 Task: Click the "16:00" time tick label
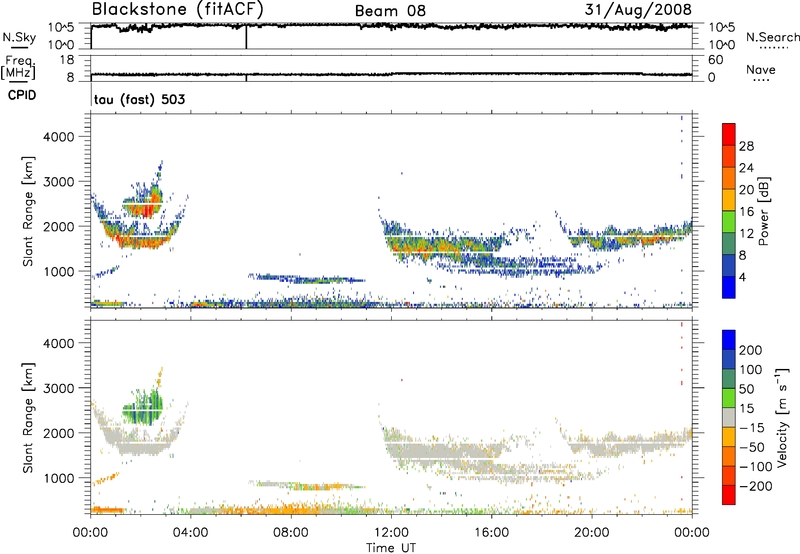point(491,533)
